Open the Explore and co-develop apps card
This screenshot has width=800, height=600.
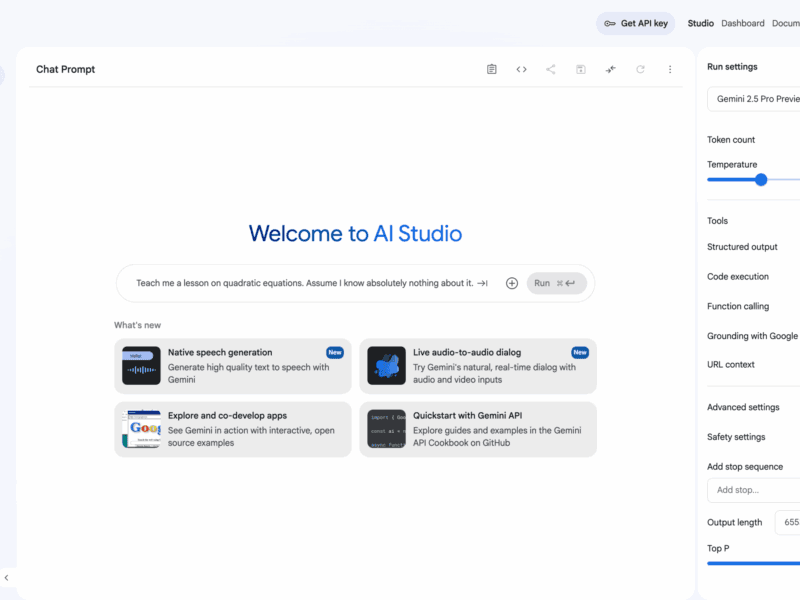[x=233, y=429]
